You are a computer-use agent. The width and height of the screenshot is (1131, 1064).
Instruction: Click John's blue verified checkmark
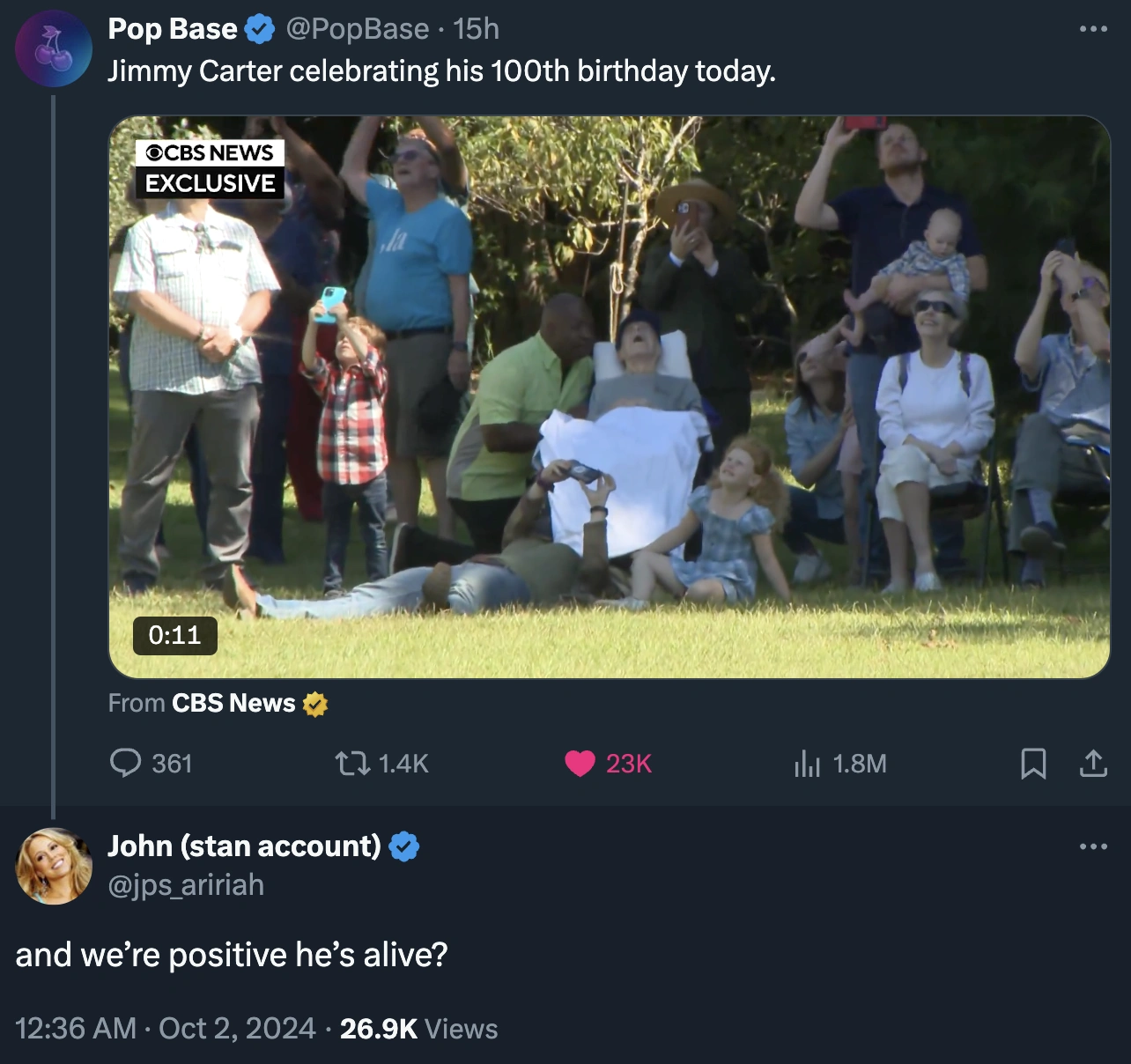[x=404, y=846]
